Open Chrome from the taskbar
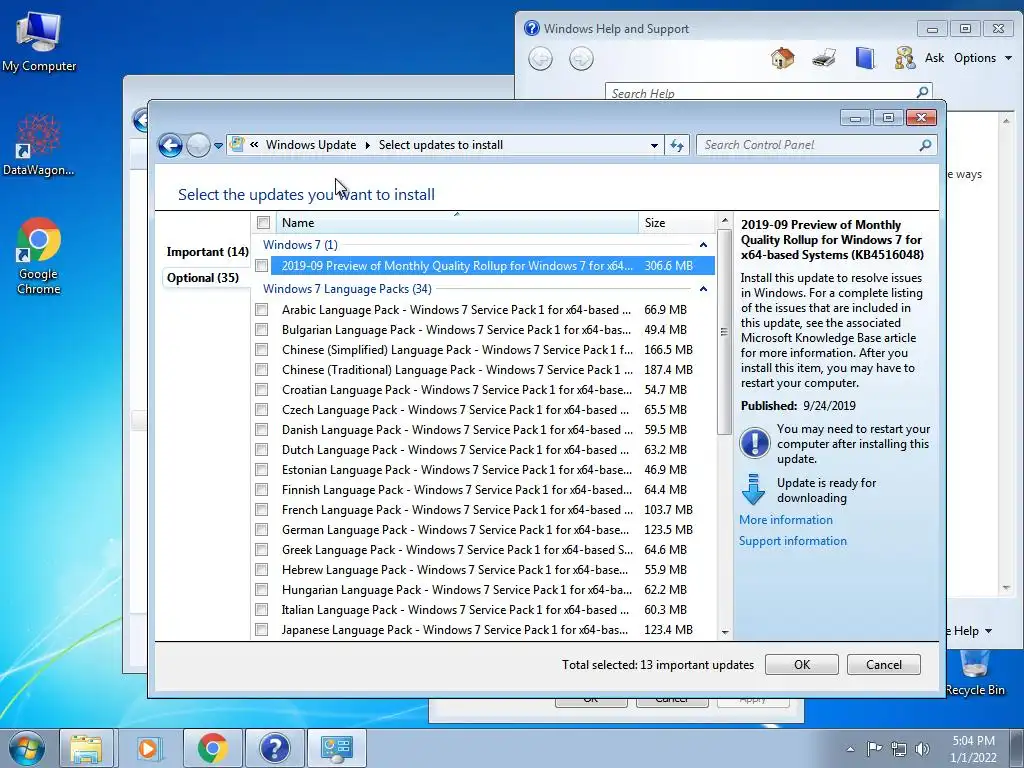This screenshot has height=768, width=1024. (x=212, y=748)
